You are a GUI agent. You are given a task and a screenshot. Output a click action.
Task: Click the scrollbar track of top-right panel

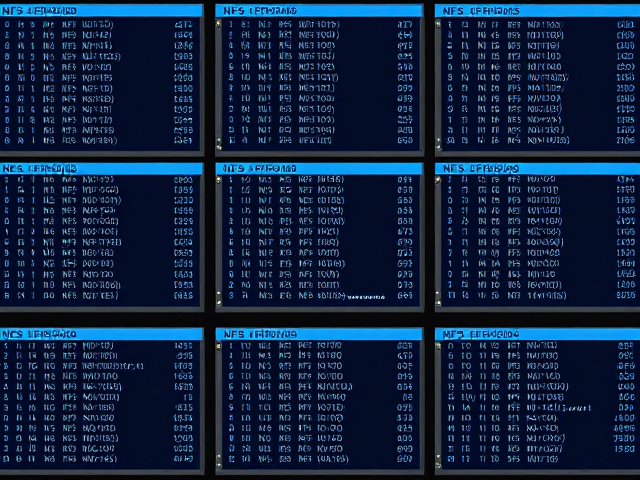coord(438,84)
